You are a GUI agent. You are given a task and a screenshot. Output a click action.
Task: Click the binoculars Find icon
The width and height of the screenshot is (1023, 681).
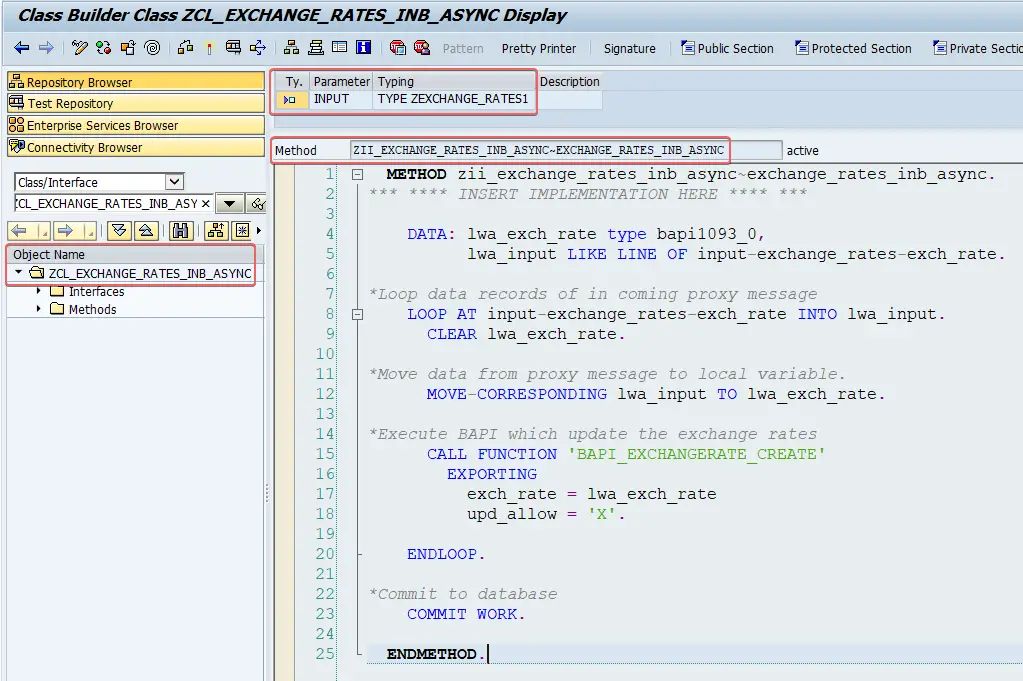point(181,230)
